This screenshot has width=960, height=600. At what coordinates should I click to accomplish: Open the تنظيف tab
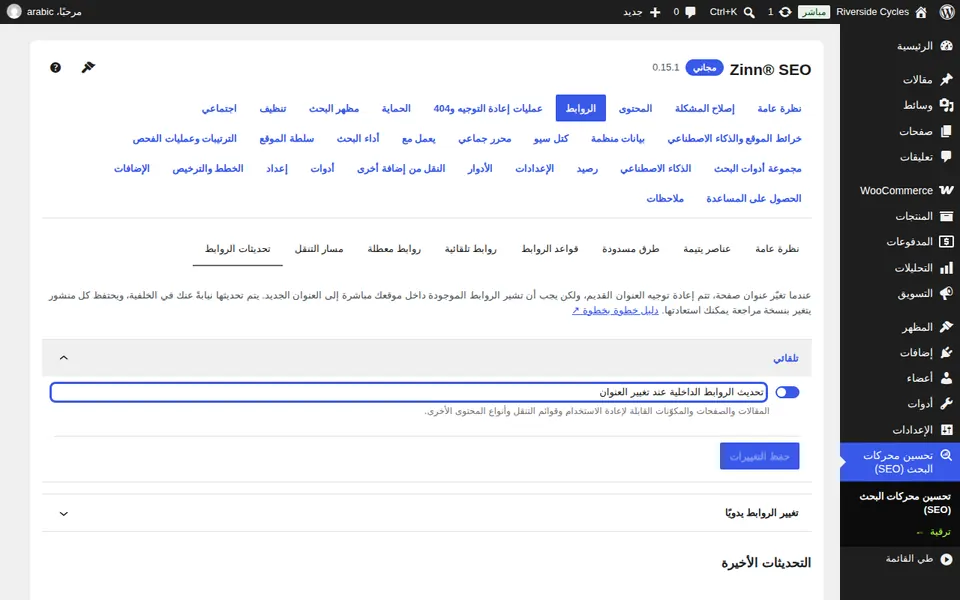pyautogui.click(x=272, y=108)
